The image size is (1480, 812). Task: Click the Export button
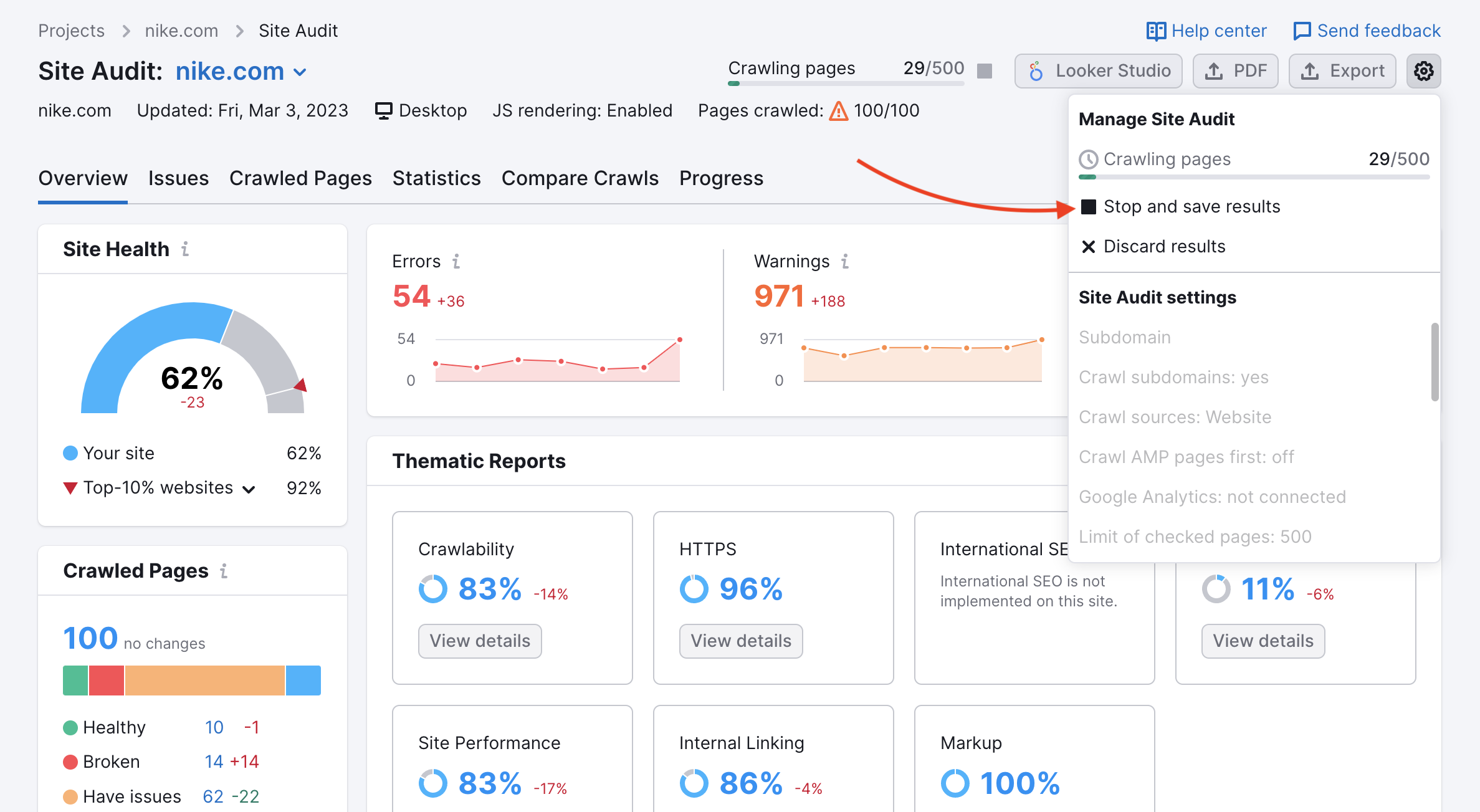[x=1342, y=71]
